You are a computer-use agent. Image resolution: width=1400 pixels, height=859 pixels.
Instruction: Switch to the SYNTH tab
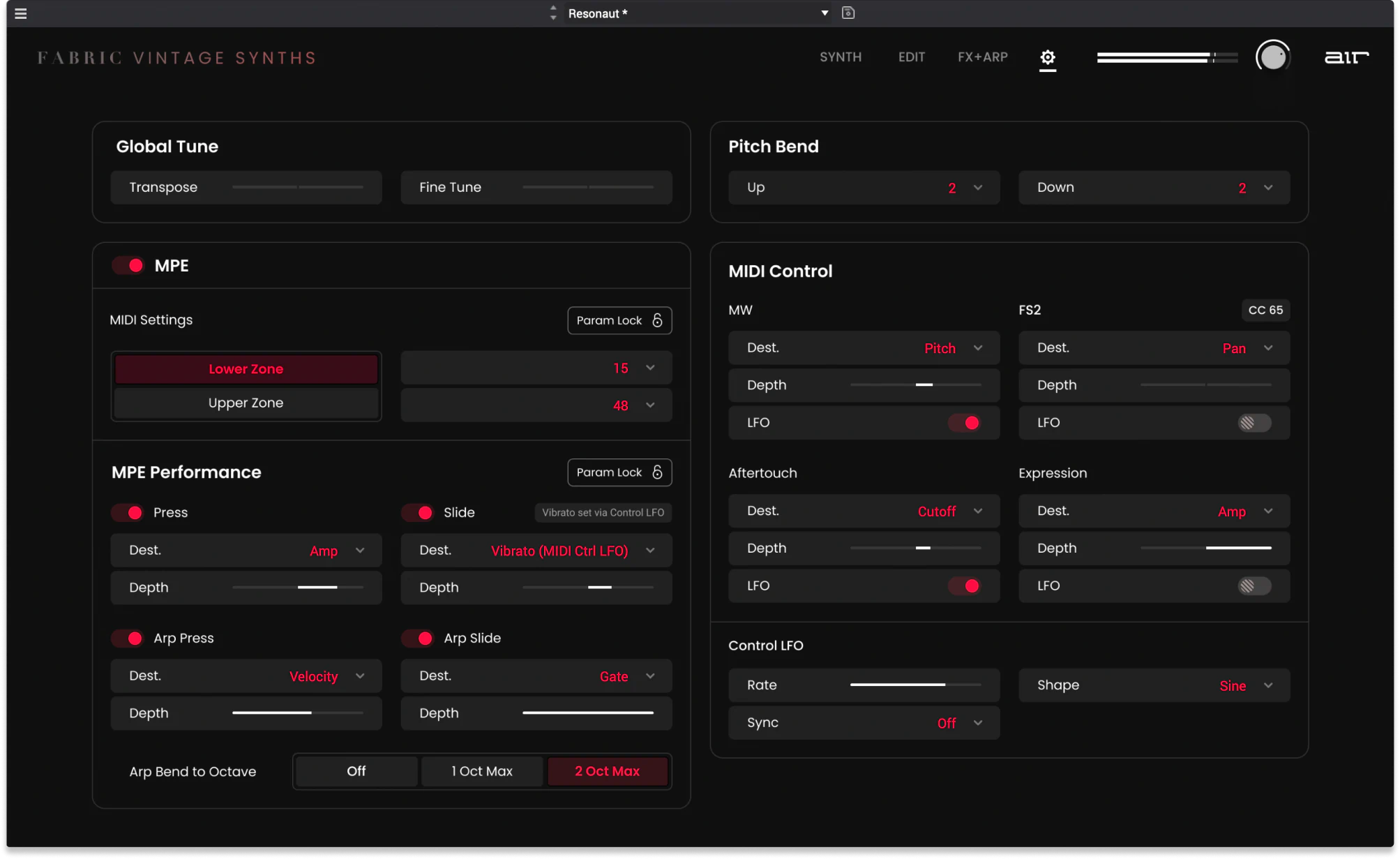[x=840, y=57]
